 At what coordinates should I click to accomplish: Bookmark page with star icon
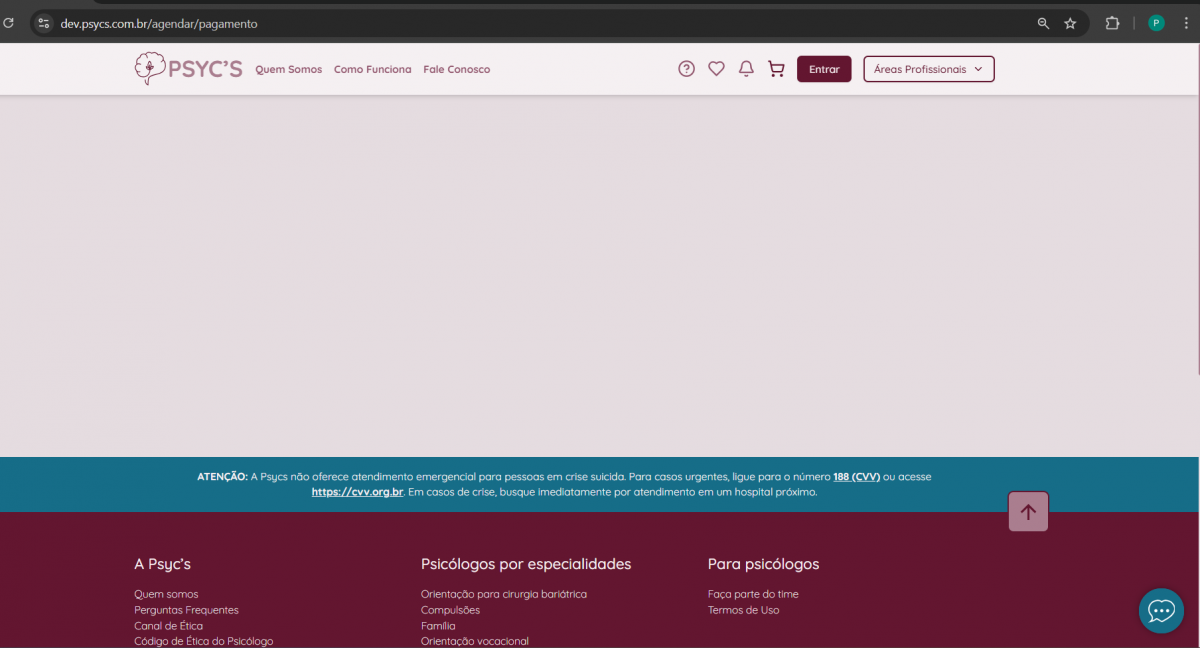(1070, 23)
